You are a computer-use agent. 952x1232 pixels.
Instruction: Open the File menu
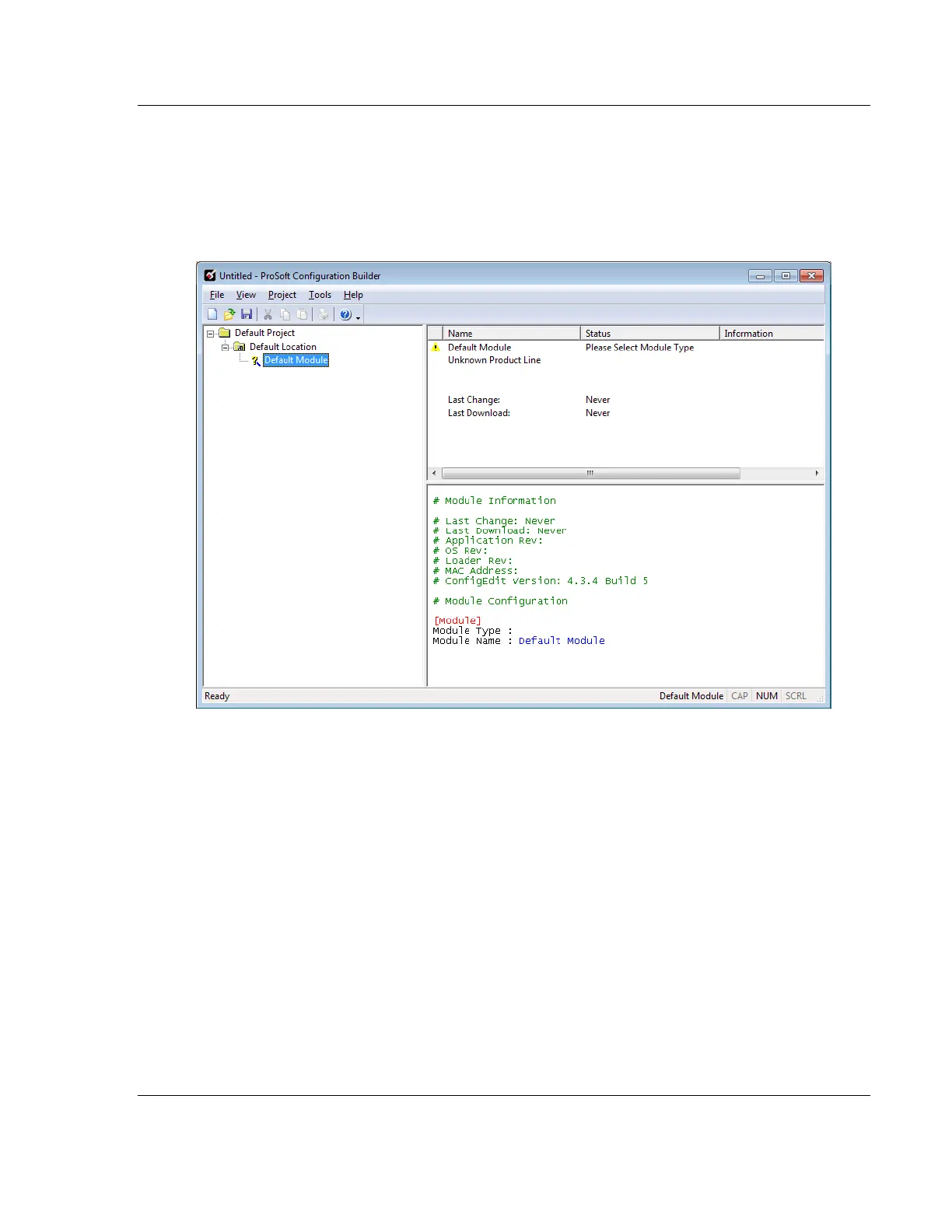pyautogui.click(x=217, y=295)
